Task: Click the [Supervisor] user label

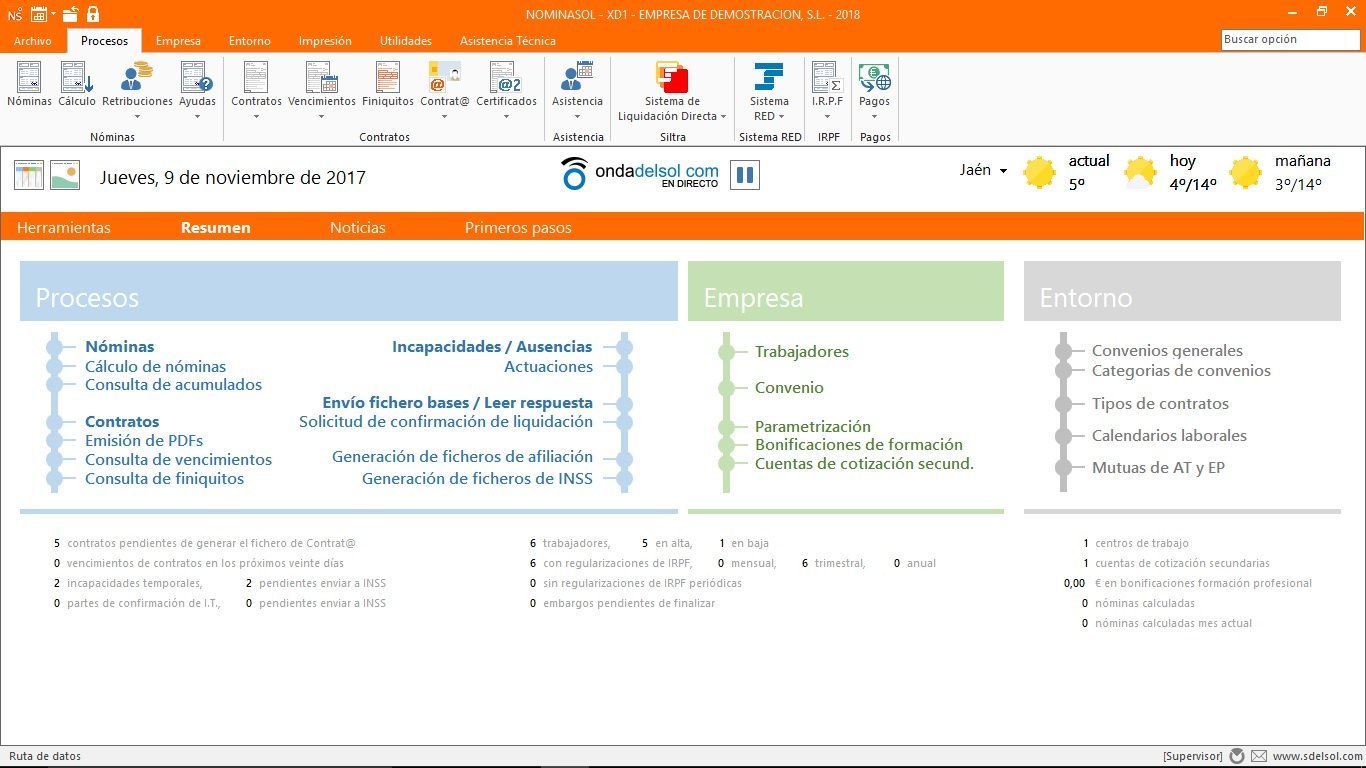Action: click(x=1192, y=756)
